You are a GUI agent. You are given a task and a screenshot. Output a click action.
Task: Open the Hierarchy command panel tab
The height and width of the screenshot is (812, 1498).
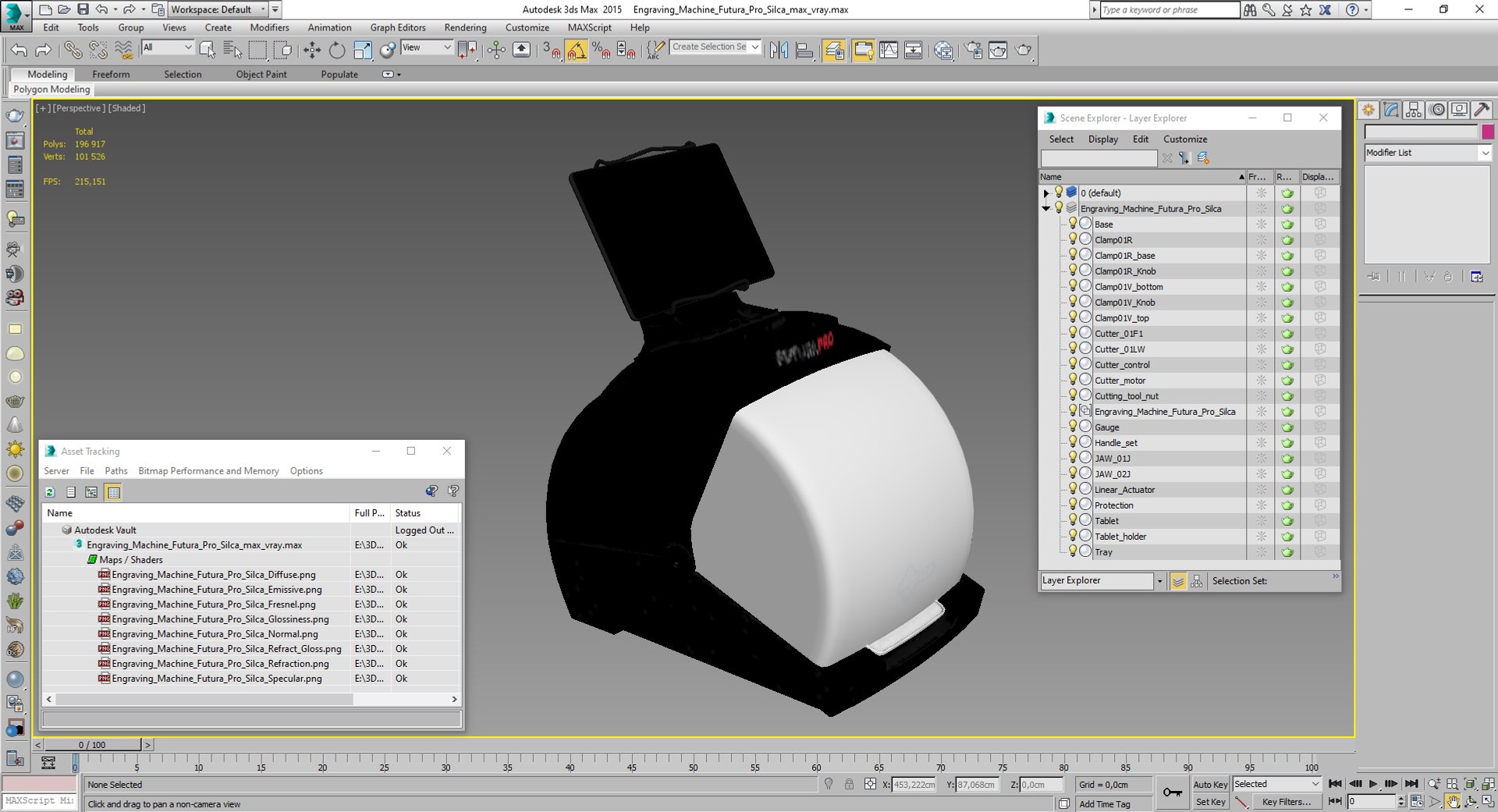click(1414, 110)
